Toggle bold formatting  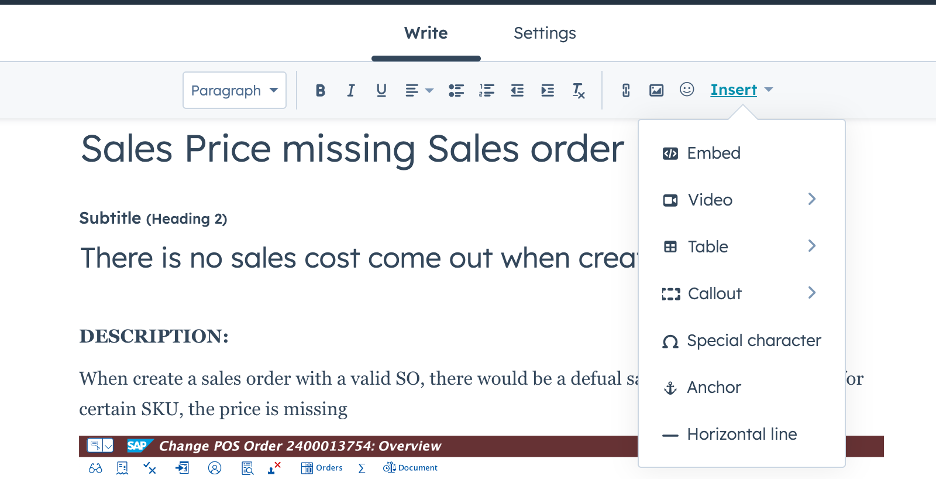coord(320,90)
